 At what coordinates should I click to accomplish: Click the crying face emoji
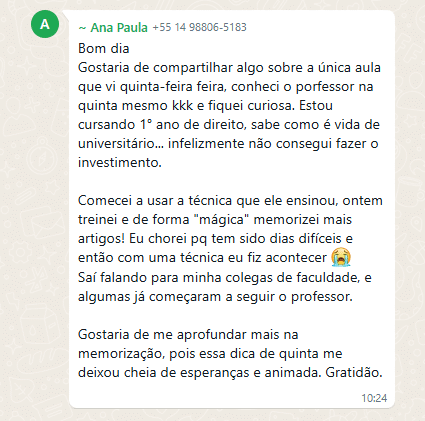click(341, 257)
